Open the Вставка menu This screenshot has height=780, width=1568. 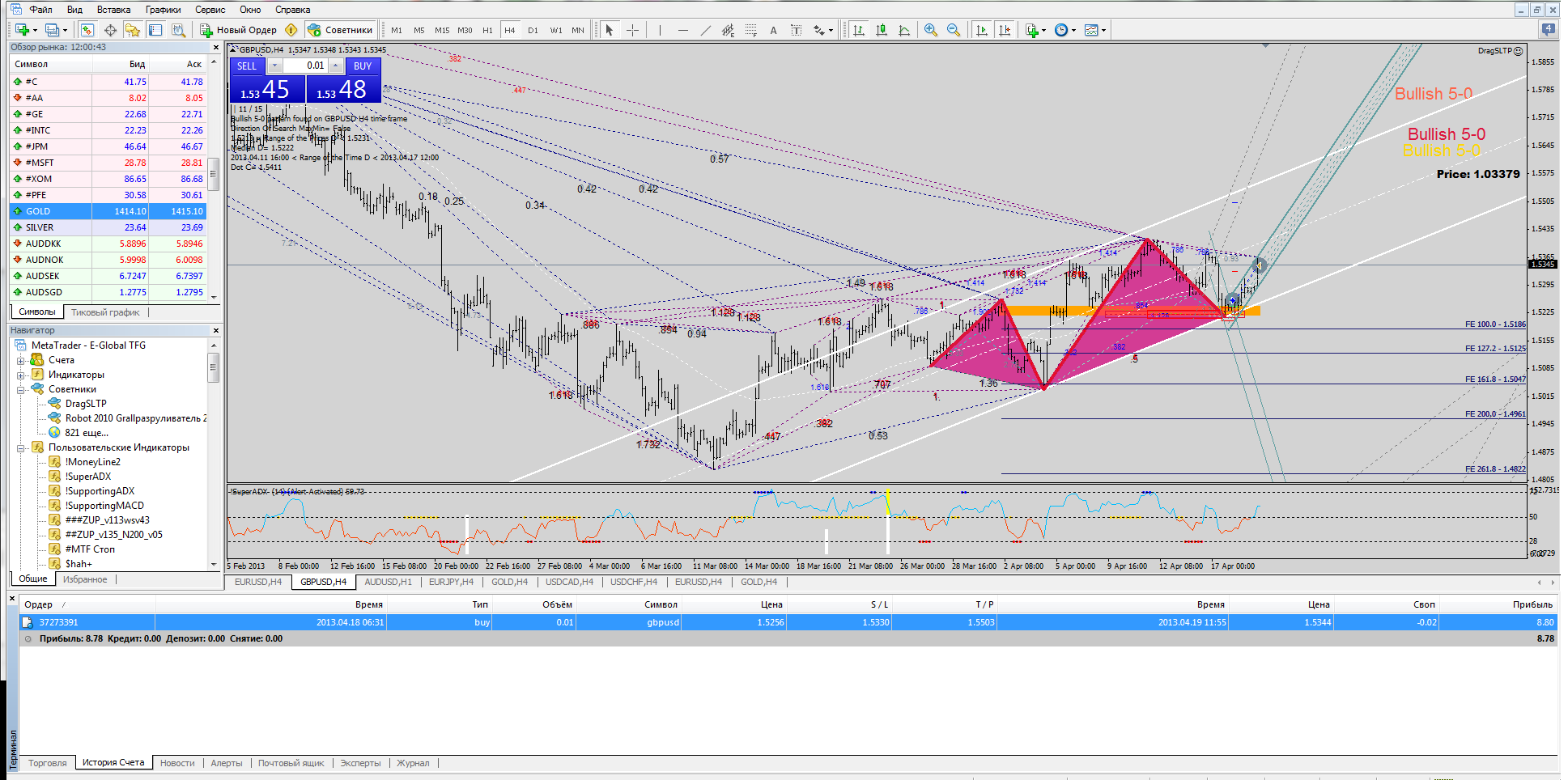pos(113,10)
